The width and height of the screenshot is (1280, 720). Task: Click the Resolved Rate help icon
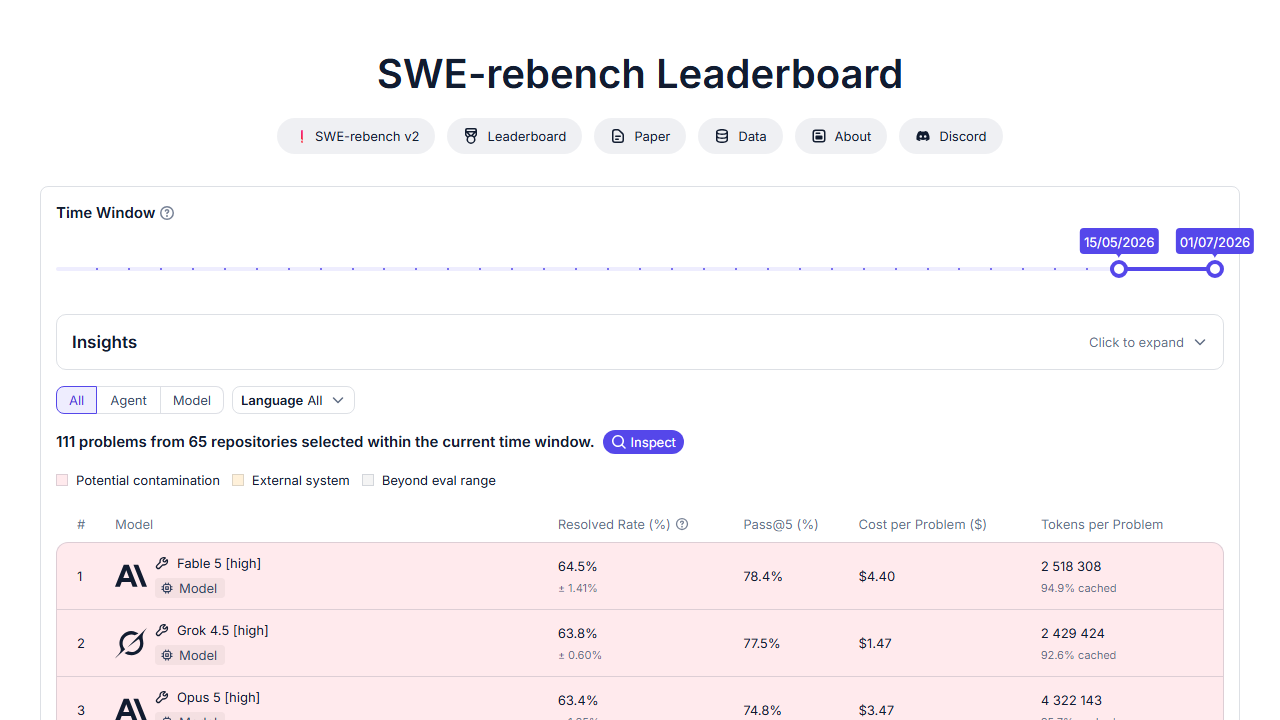tap(682, 524)
